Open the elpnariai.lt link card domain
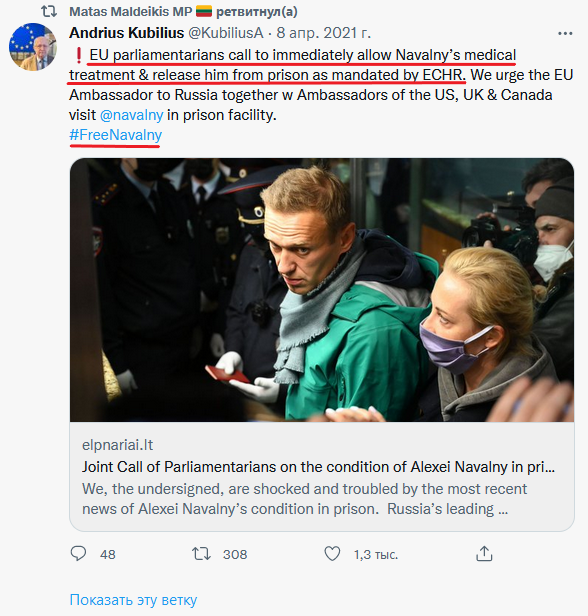Image resolution: width=588 pixels, height=616 pixels. pos(117,445)
